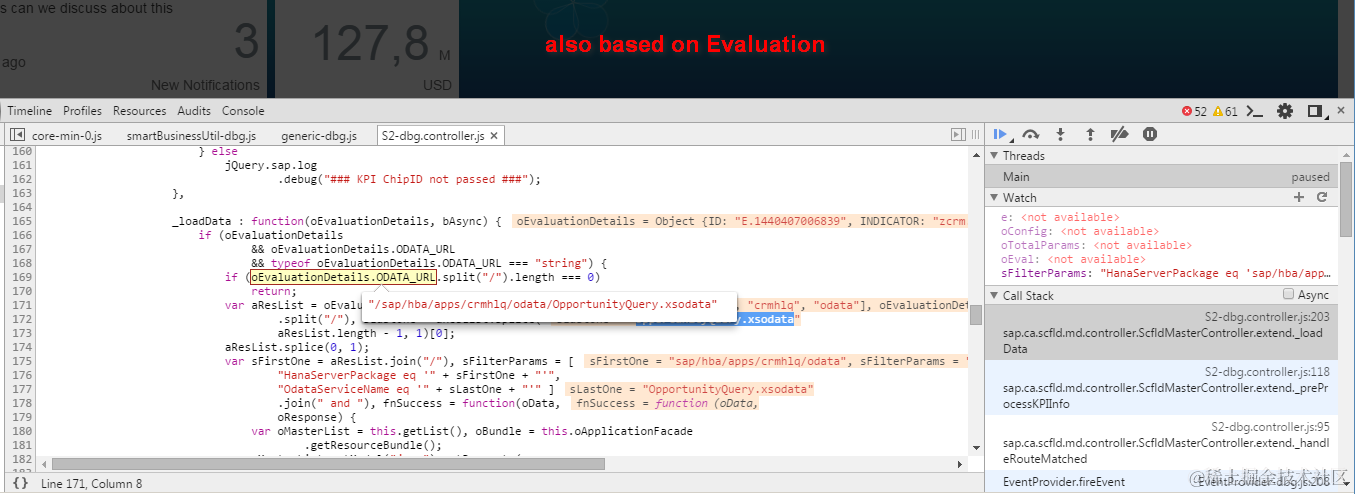Click highlighted oEvaluationDetails.ODATA_URL expression
The height and width of the screenshot is (494, 1355).
343,277
